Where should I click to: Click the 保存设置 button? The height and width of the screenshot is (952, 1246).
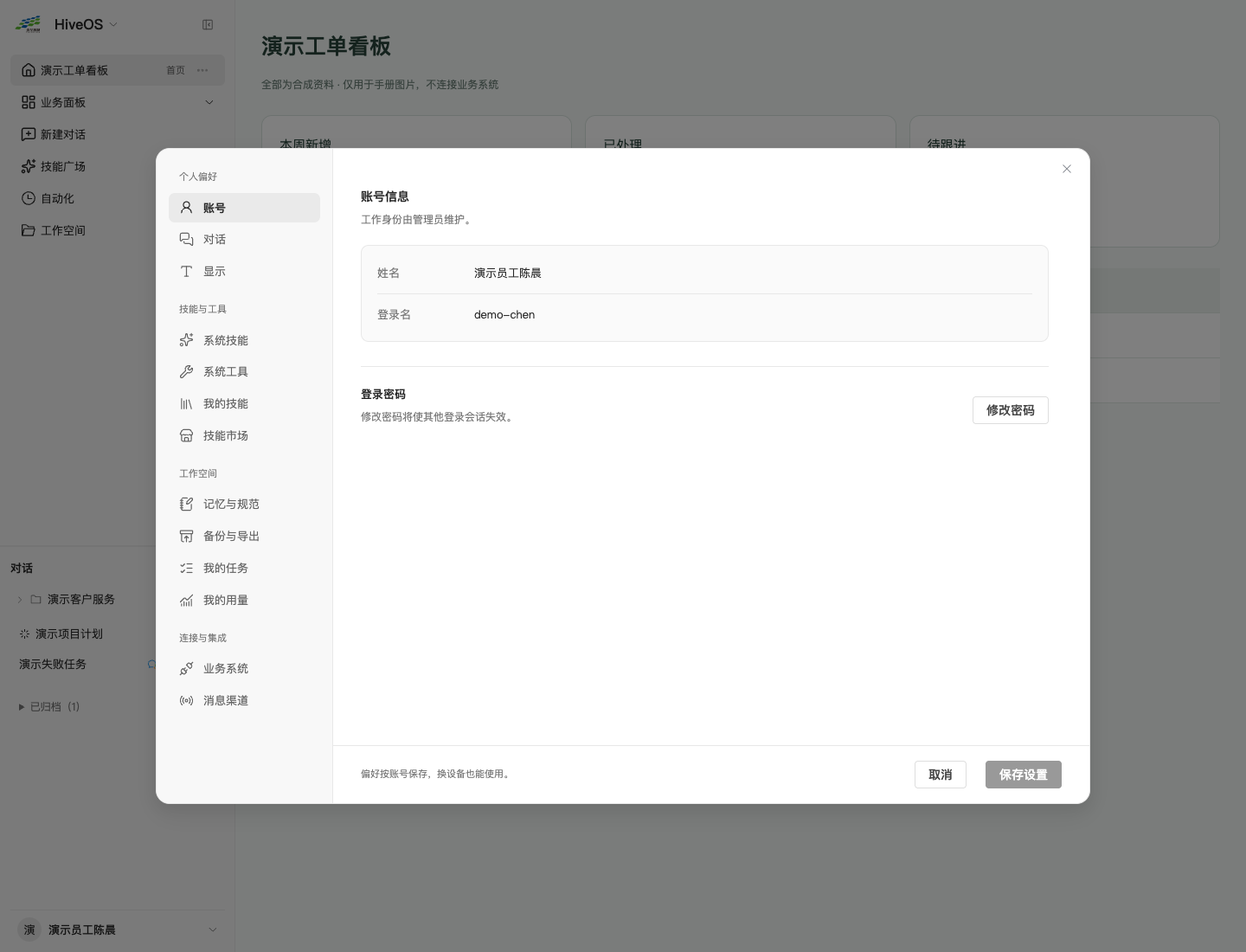[x=1024, y=775]
